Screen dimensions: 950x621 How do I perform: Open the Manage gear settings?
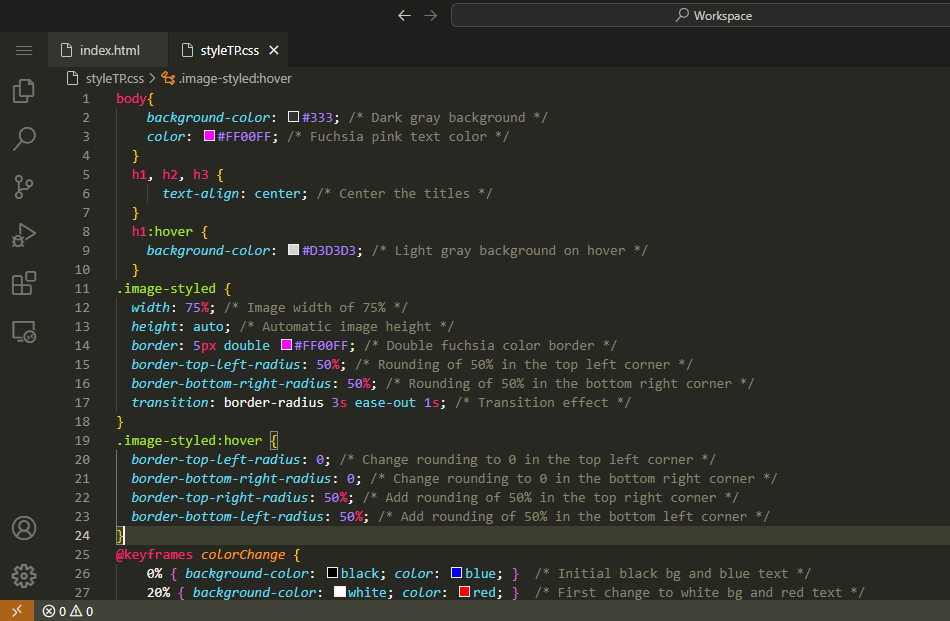pyautogui.click(x=24, y=576)
